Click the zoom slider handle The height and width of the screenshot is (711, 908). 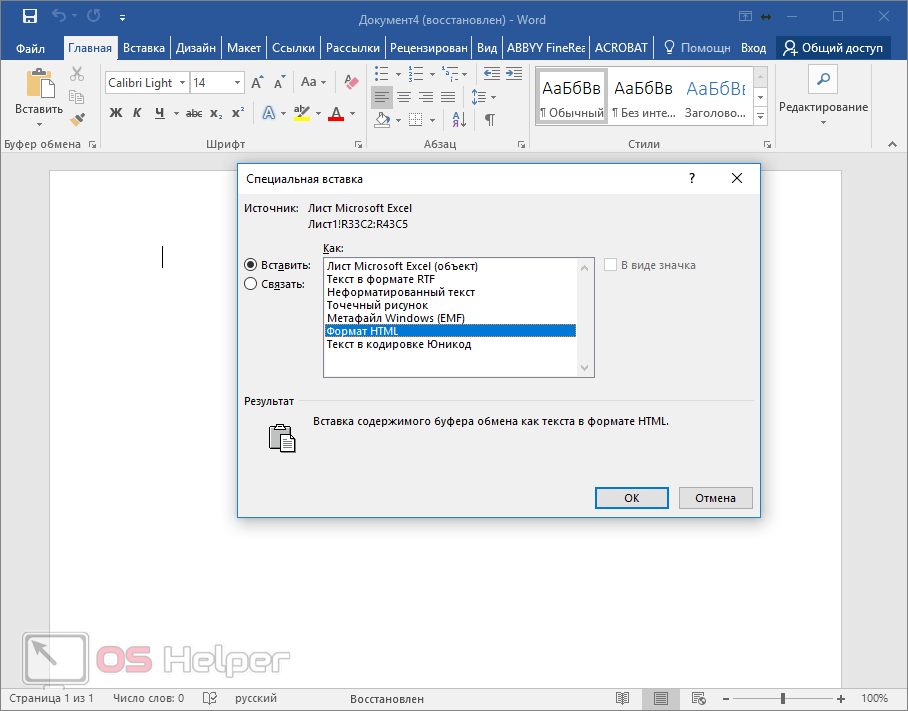(783, 698)
